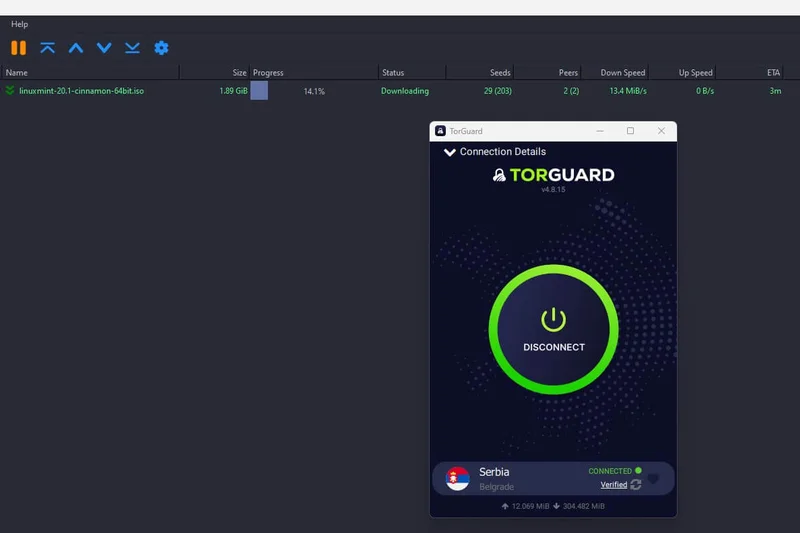Toggle the favorite heart for Serbia server
Image resolution: width=800 pixels, height=533 pixels.
[x=653, y=478]
